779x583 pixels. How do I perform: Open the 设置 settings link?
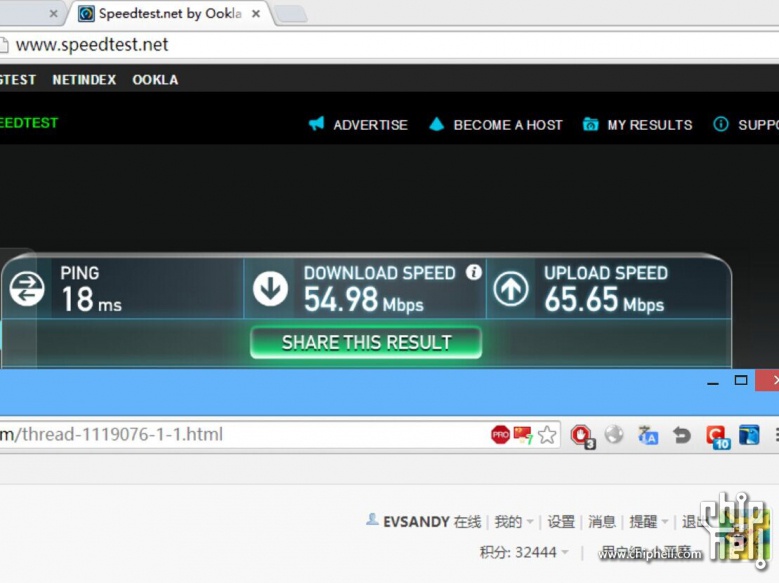(x=561, y=522)
